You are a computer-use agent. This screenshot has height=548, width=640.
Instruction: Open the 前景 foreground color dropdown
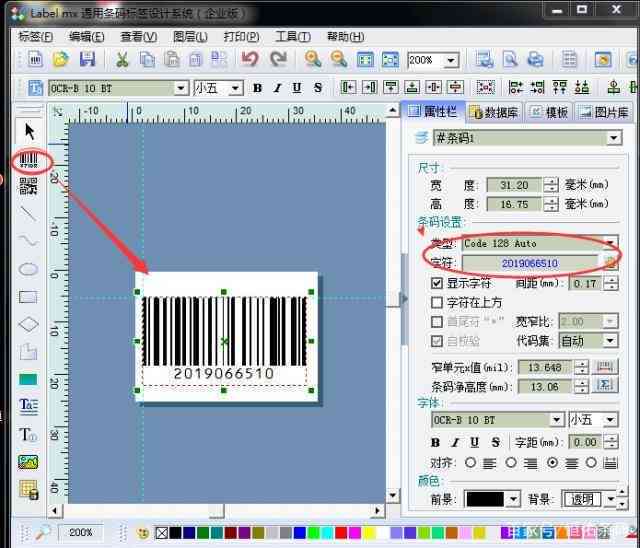tap(513, 499)
